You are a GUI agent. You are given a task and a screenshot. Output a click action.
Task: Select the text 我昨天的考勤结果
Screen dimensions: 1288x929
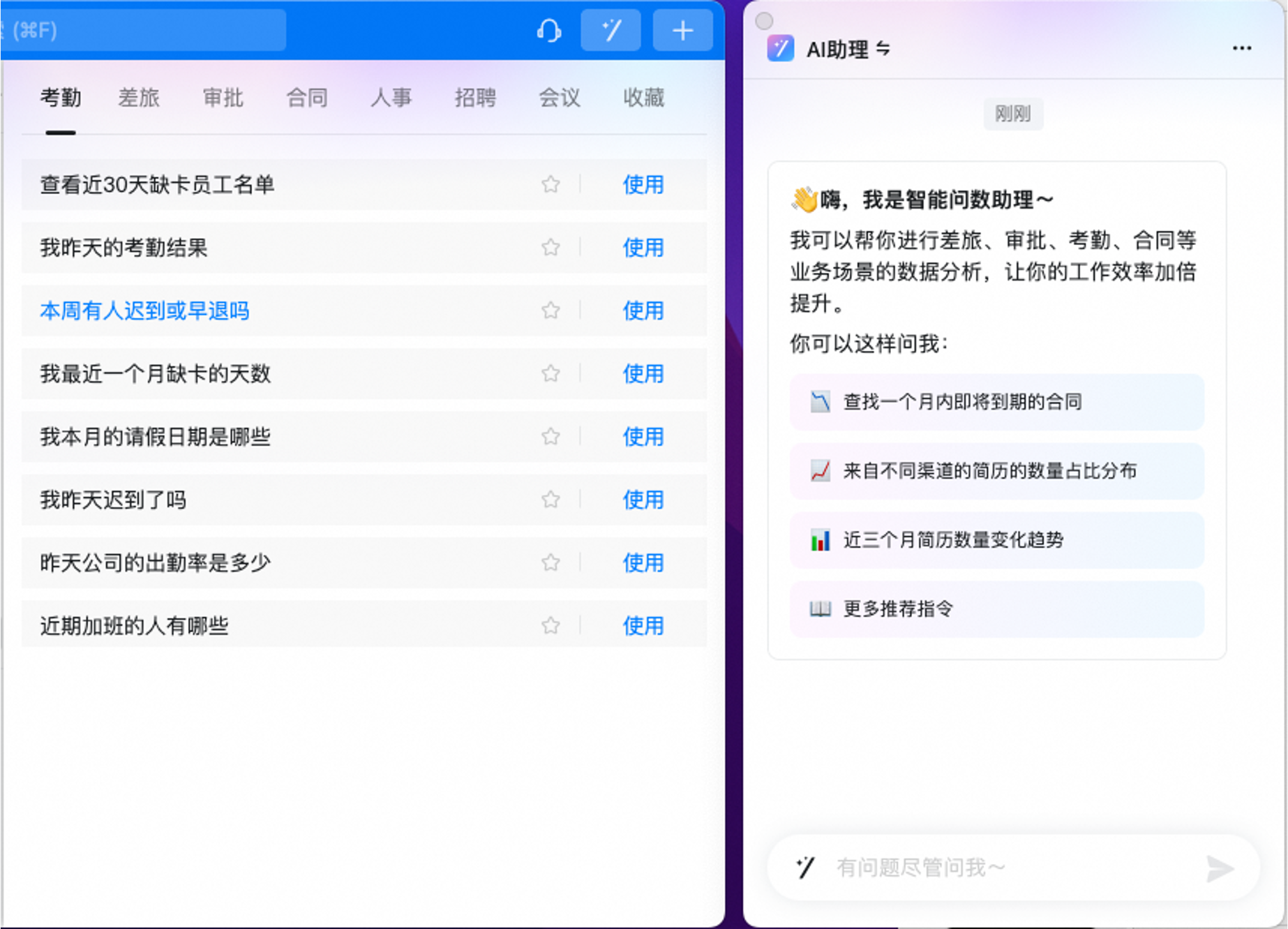(124, 248)
